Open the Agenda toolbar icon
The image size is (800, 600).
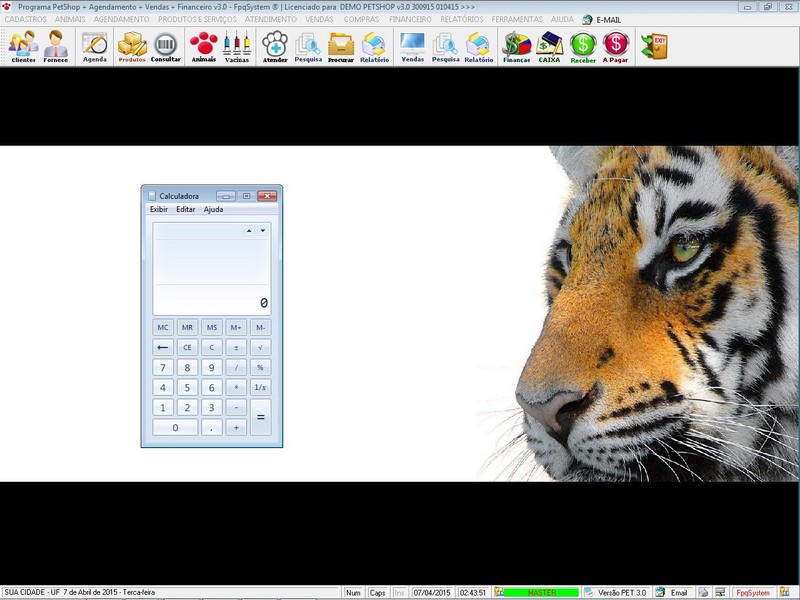(x=95, y=46)
